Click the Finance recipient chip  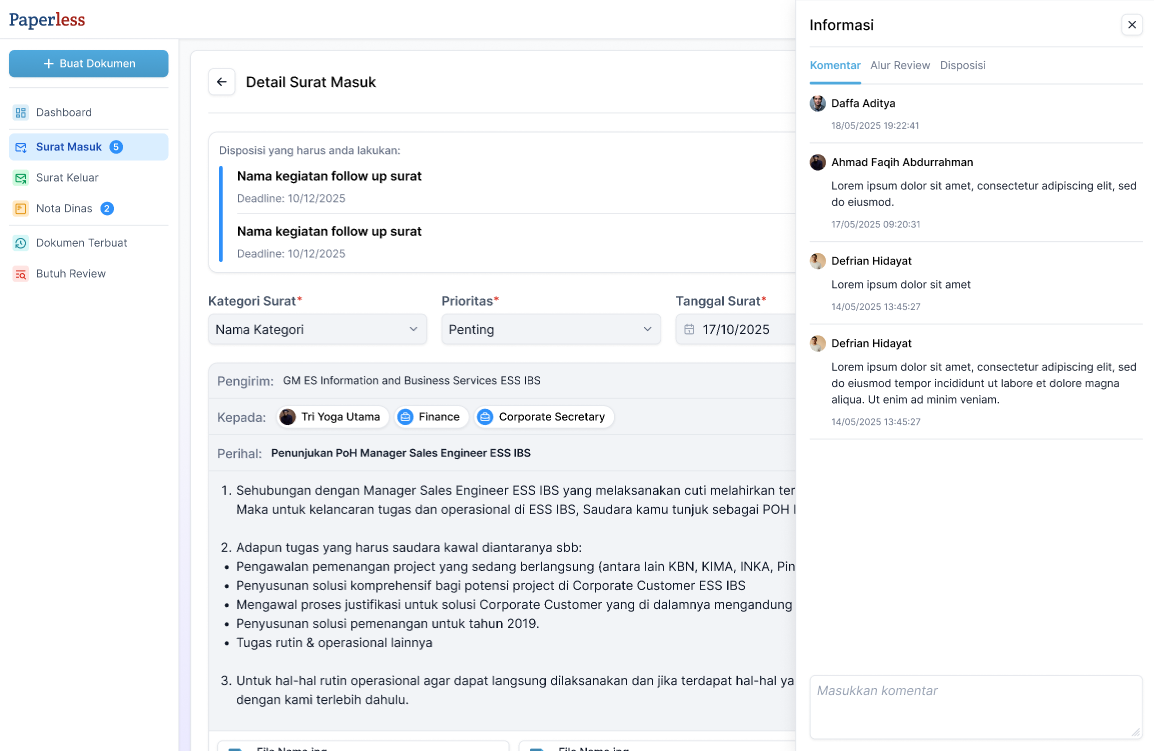pos(431,417)
